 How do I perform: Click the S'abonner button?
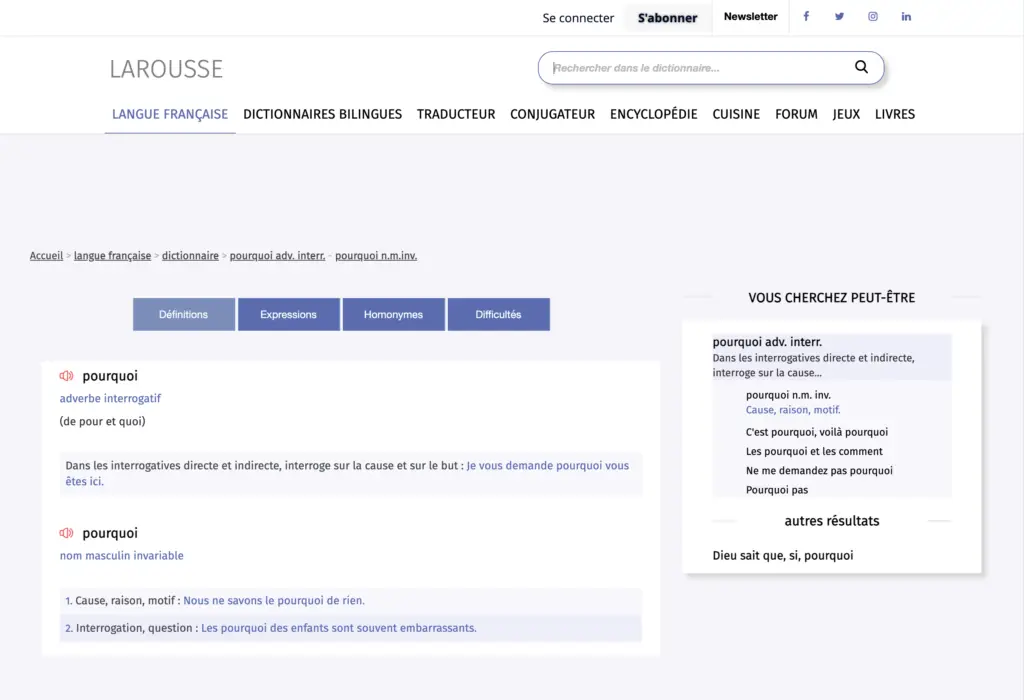(667, 17)
